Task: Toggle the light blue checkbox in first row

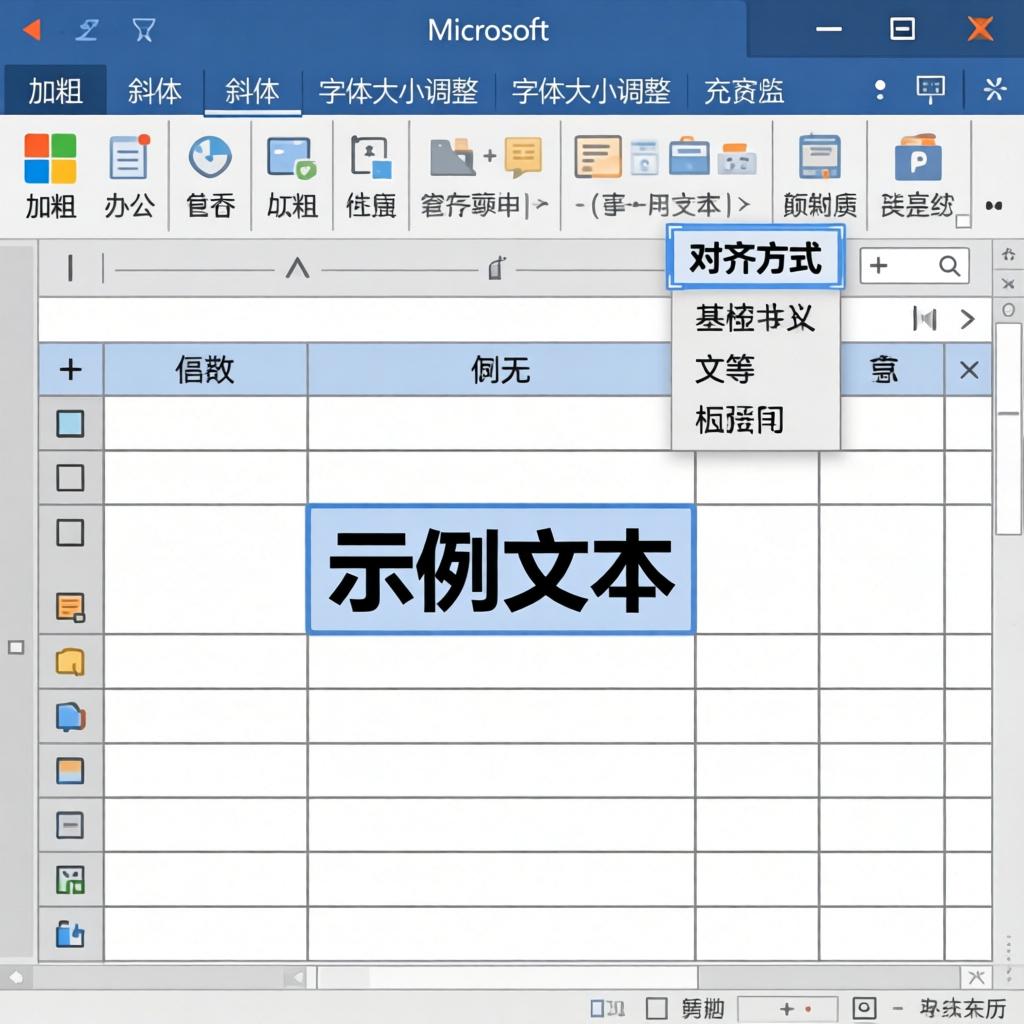Action: 70,424
